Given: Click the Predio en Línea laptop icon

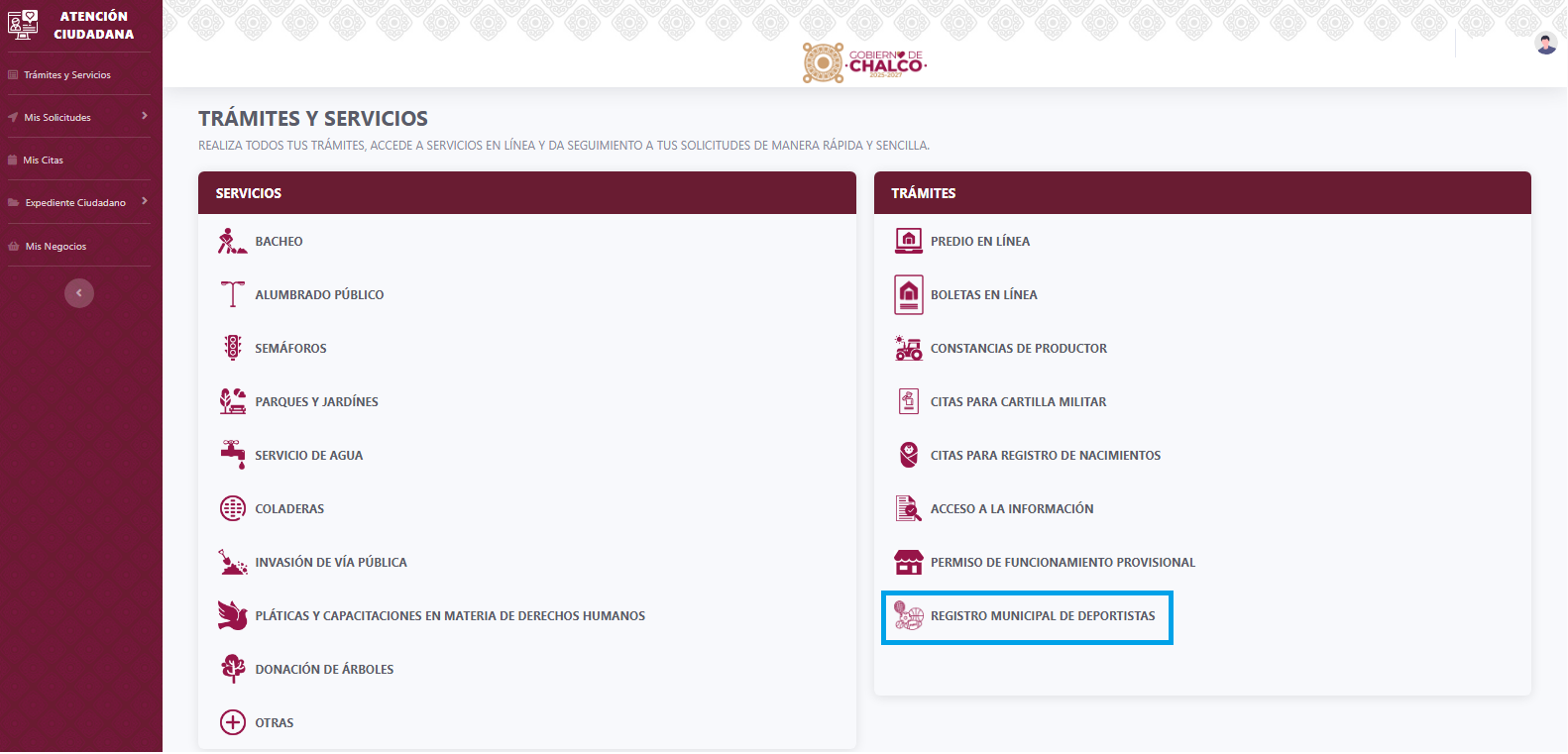Looking at the screenshot, I should [909, 241].
